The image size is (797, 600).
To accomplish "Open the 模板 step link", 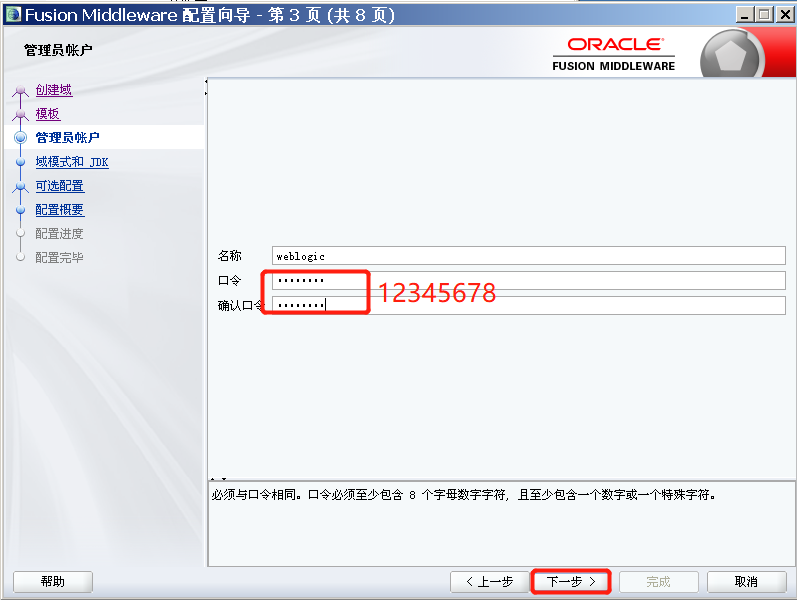I will [48, 114].
